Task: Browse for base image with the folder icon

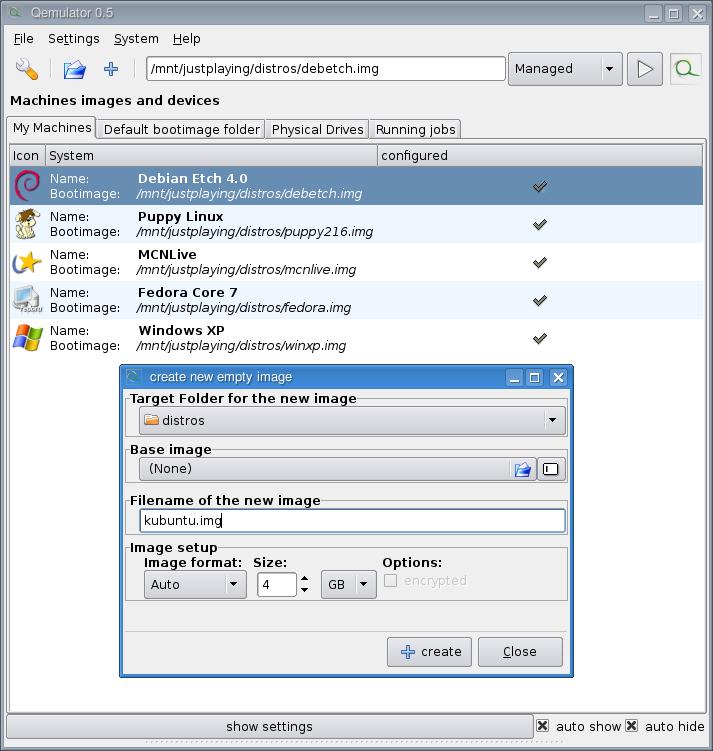Action: click(522, 469)
